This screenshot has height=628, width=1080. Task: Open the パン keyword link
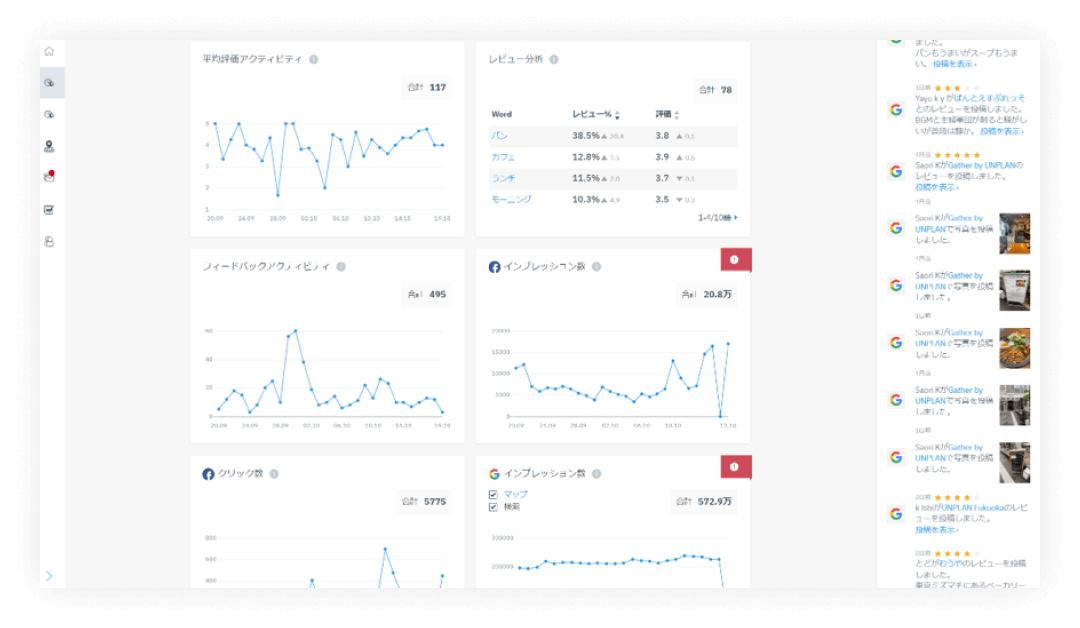pyautogui.click(x=499, y=135)
